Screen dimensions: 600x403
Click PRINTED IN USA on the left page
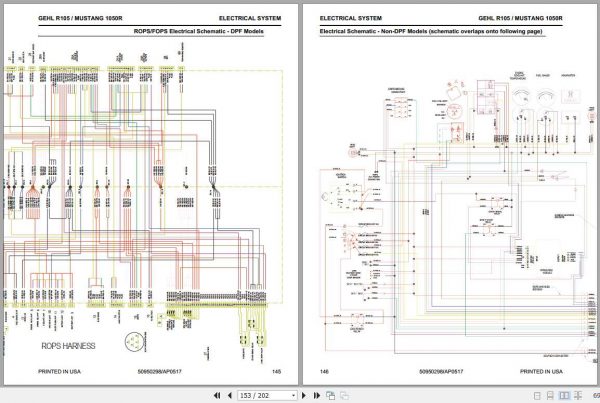pyautogui.click(x=59, y=371)
